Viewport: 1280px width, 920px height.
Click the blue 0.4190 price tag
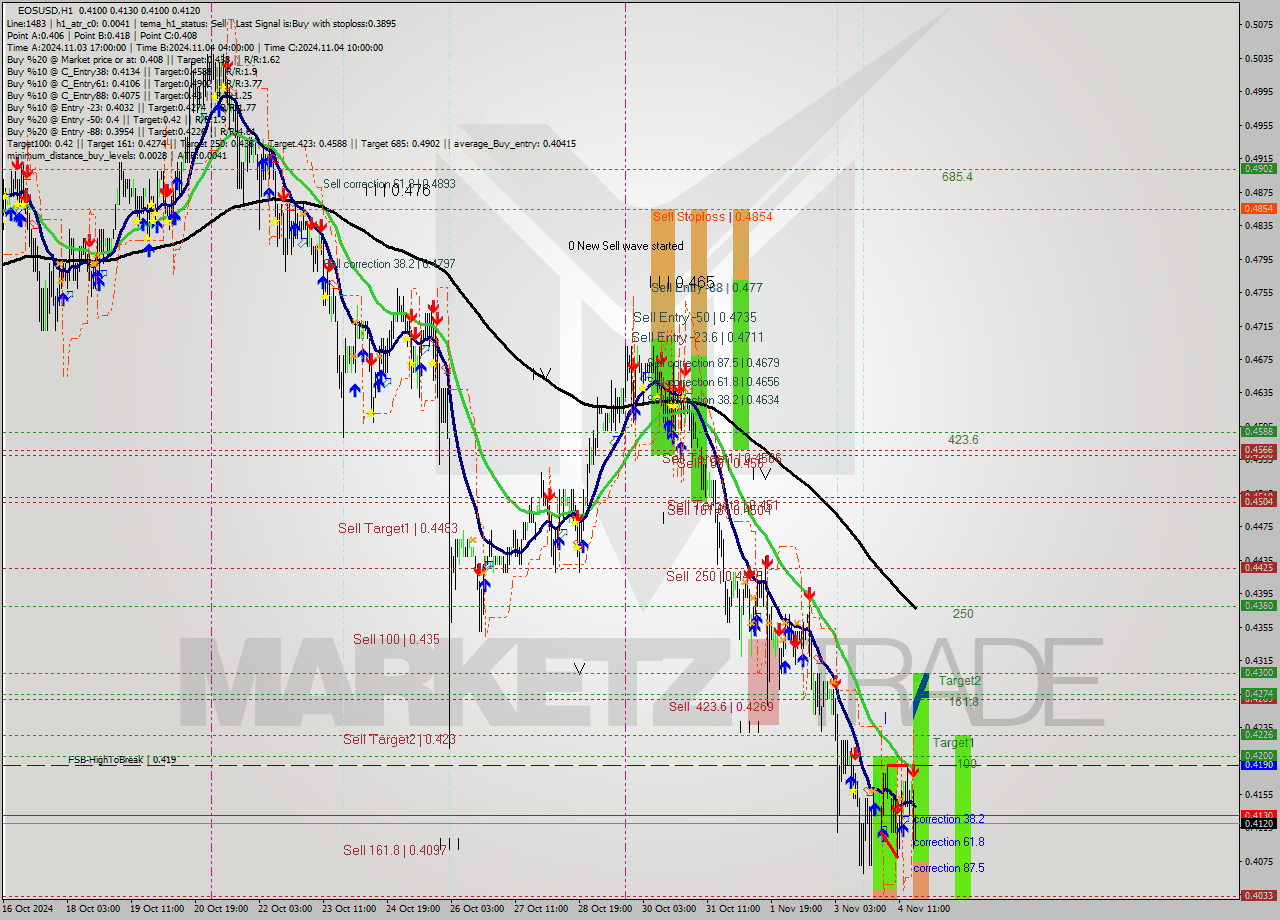[x=1257, y=765]
